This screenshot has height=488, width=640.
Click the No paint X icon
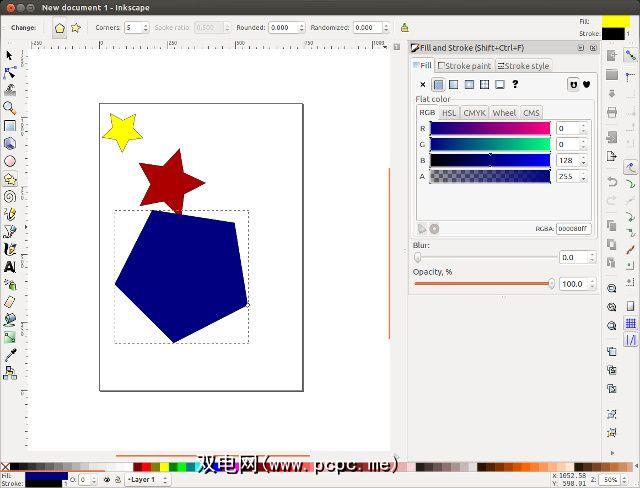pyautogui.click(x=422, y=85)
